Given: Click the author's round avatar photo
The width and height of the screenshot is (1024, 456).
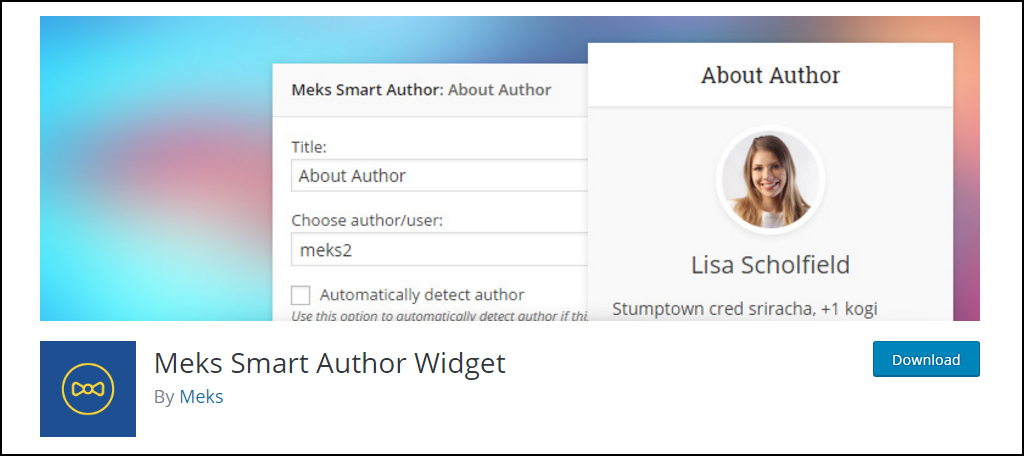Looking at the screenshot, I should tap(771, 180).
